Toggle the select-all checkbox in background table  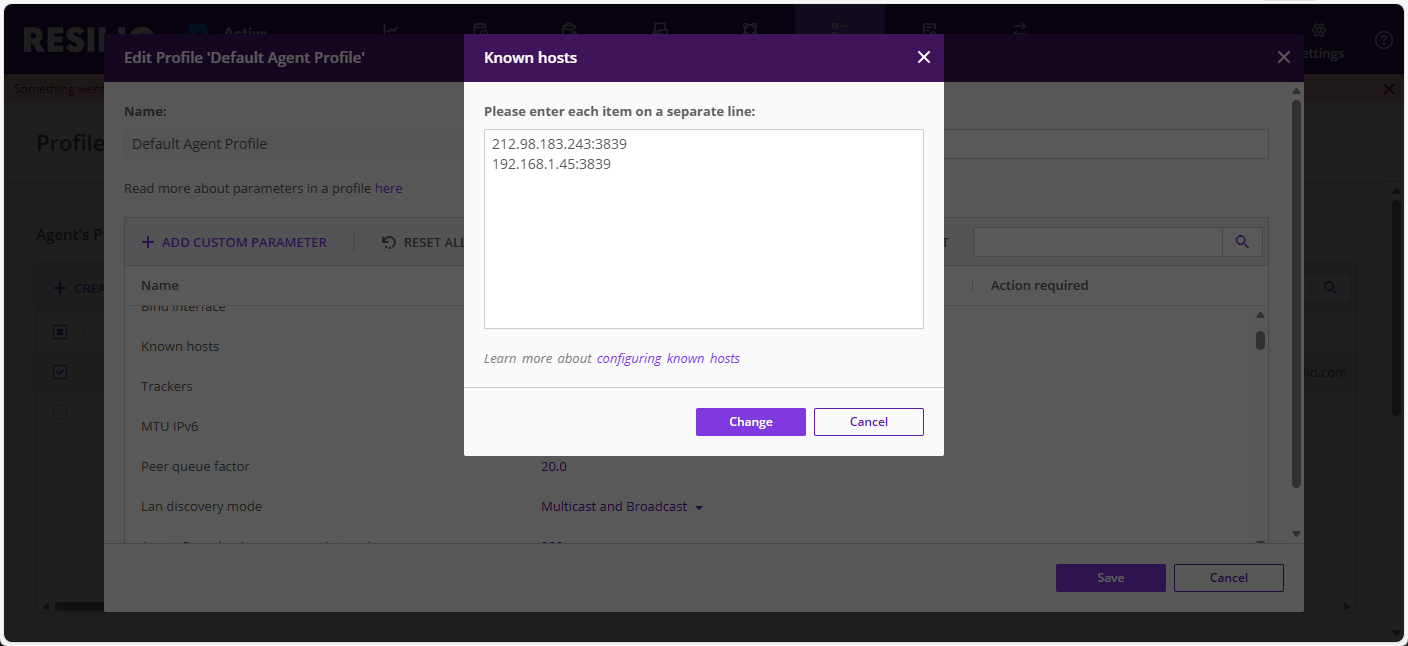point(60,331)
